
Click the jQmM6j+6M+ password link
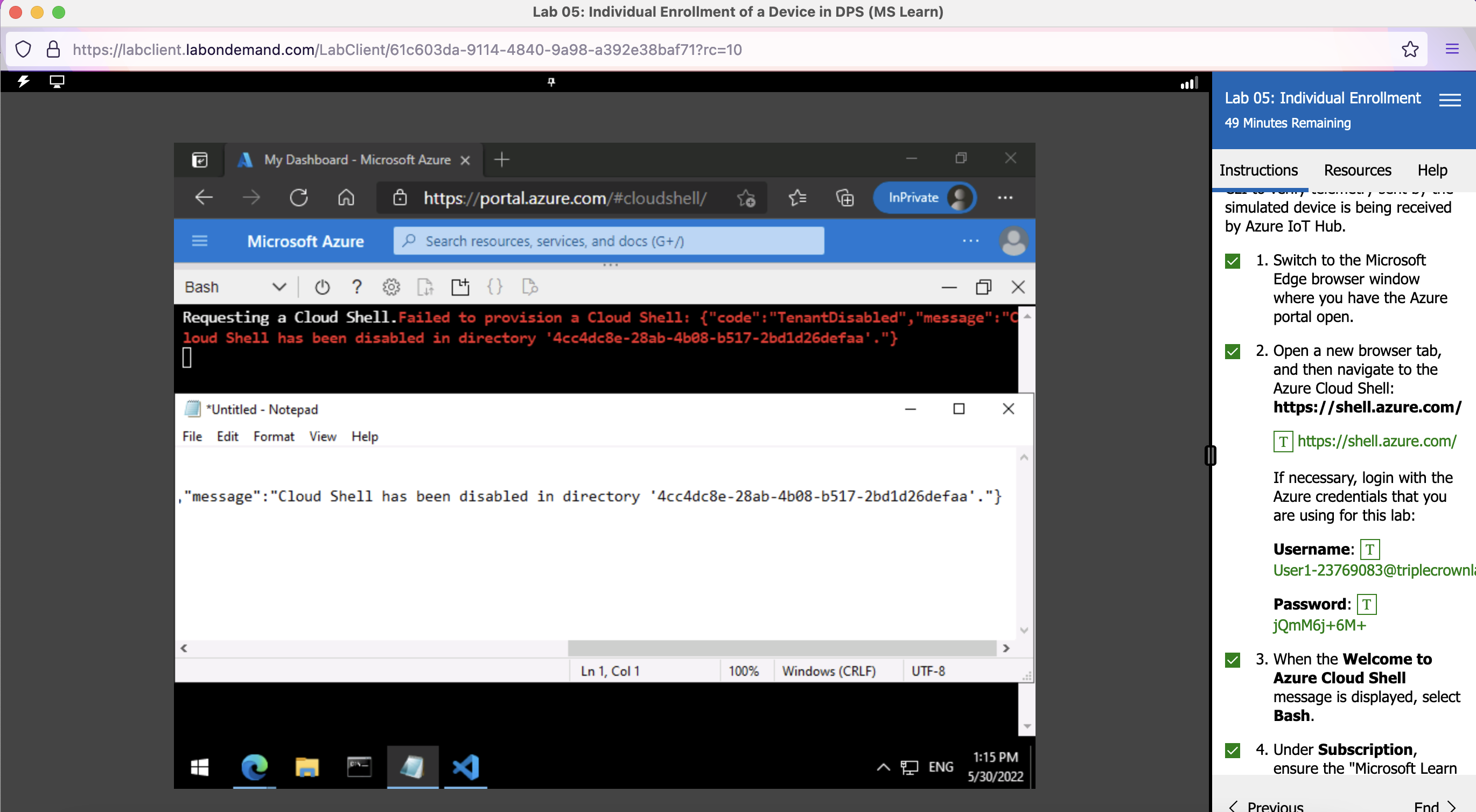coord(1319,625)
